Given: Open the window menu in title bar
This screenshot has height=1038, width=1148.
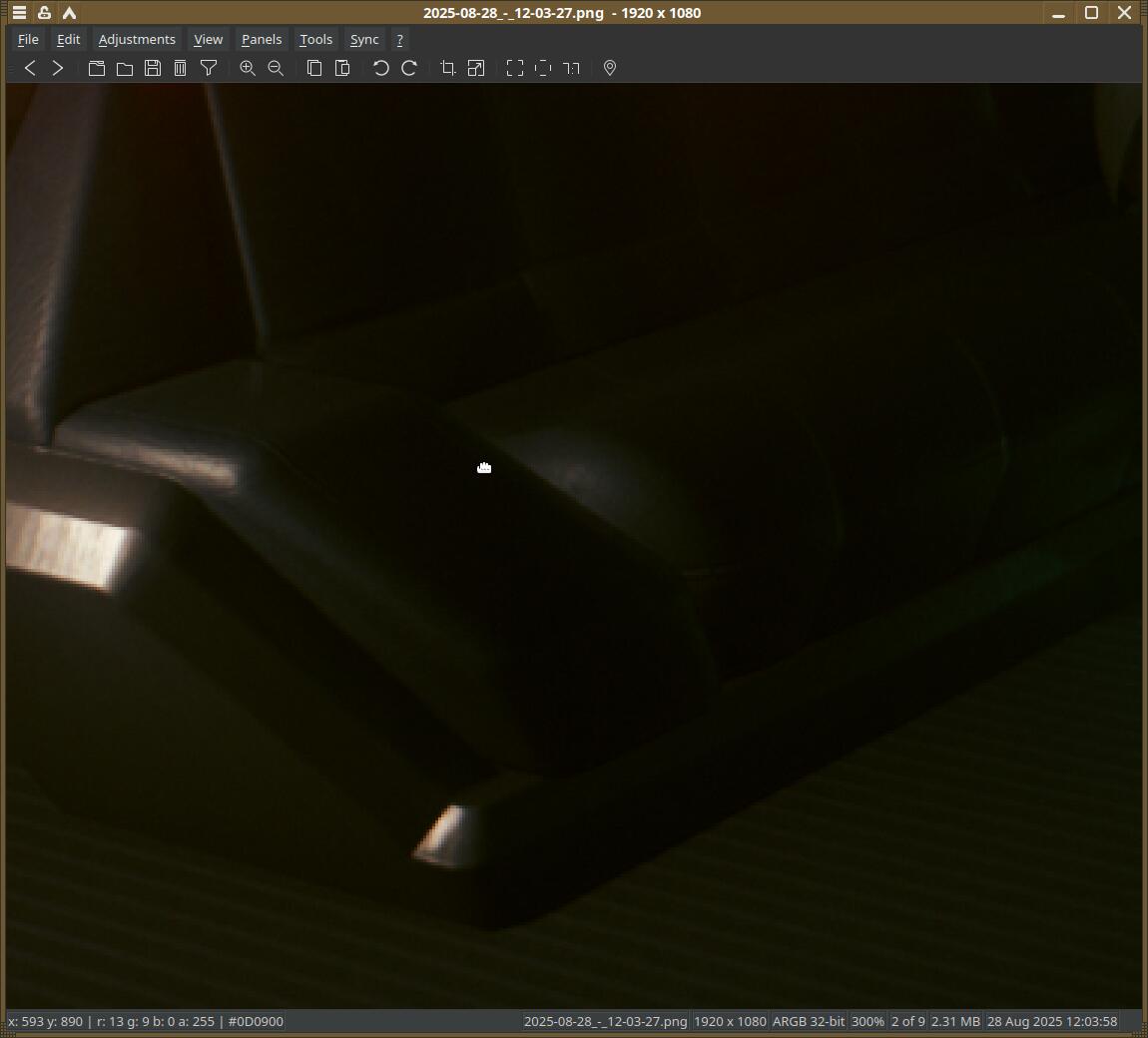Looking at the screenshot, I should pos(20,12).
